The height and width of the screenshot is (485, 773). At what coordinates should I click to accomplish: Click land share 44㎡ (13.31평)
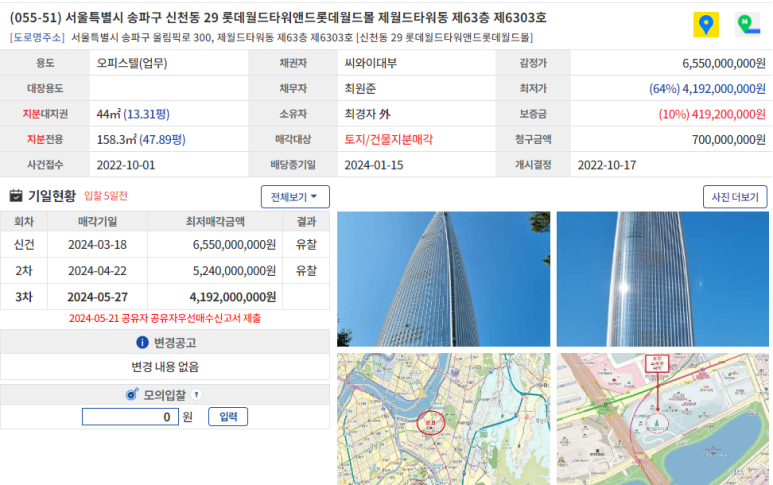point(133,114)
